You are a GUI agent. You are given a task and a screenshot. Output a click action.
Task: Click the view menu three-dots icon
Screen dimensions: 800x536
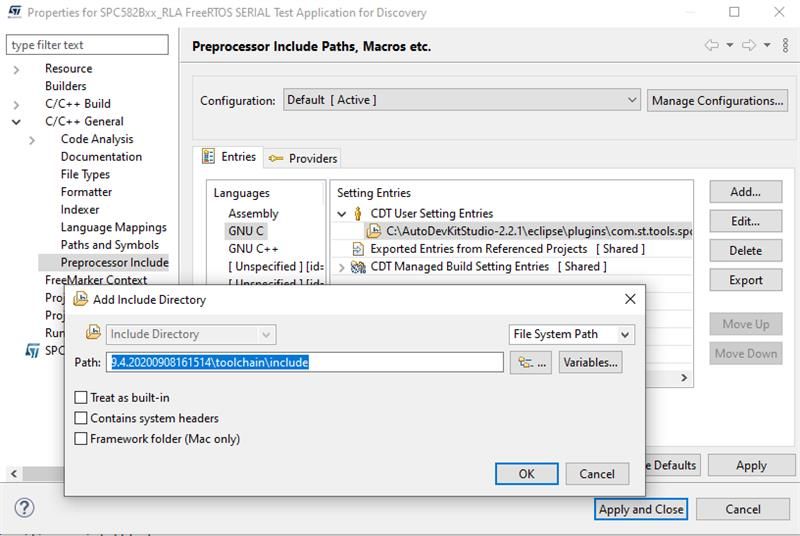click(x=782, y=46)
